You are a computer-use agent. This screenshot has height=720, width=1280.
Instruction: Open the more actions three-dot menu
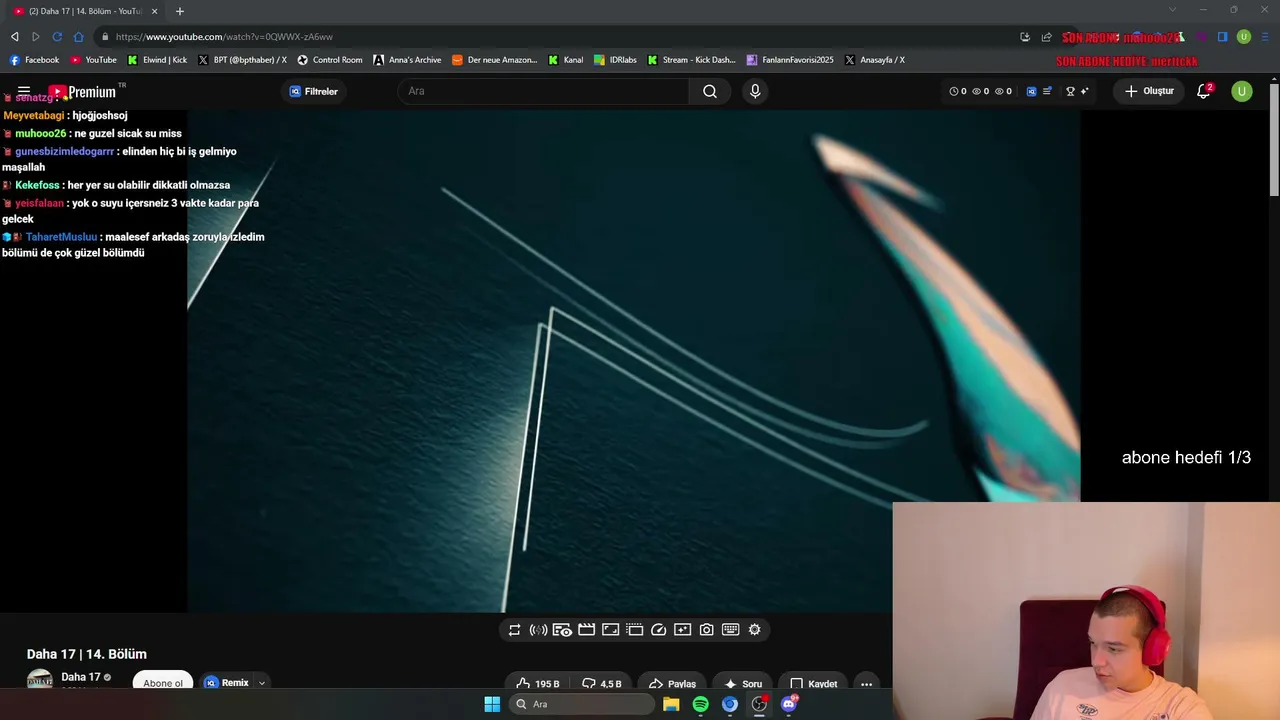coord(867,684)
